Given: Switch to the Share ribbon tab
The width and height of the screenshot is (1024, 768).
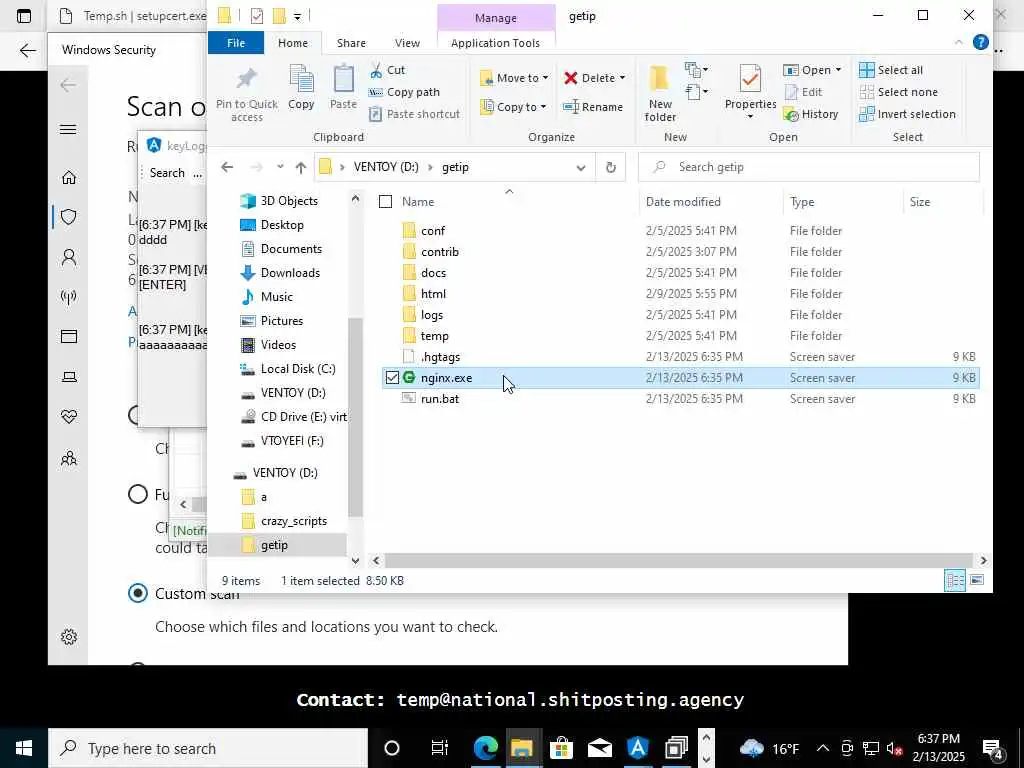Looking at the screenshot, I should [351, 42].
